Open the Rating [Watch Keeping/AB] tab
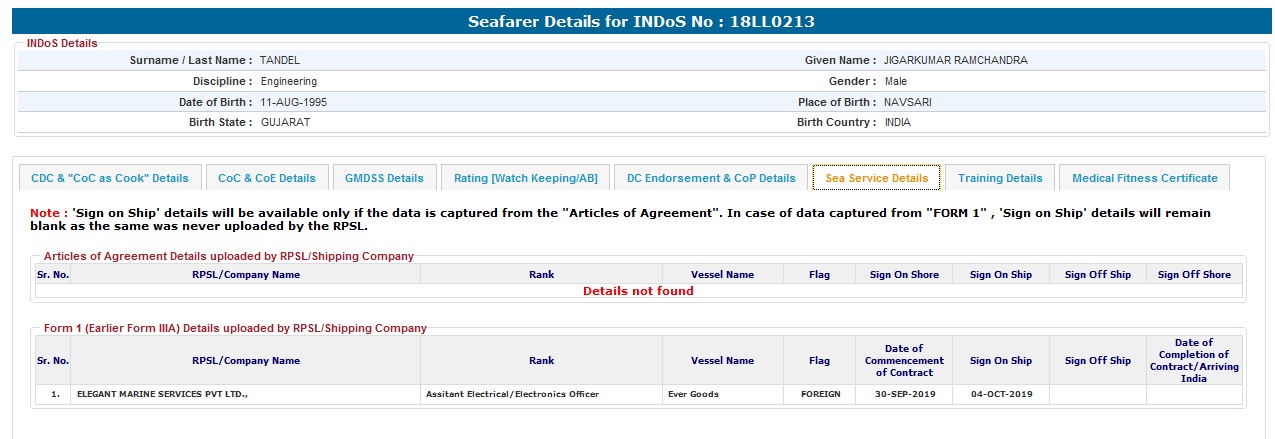Image resolution: width=1275 pixels, height=439 pixels. (x=525, y=178)
